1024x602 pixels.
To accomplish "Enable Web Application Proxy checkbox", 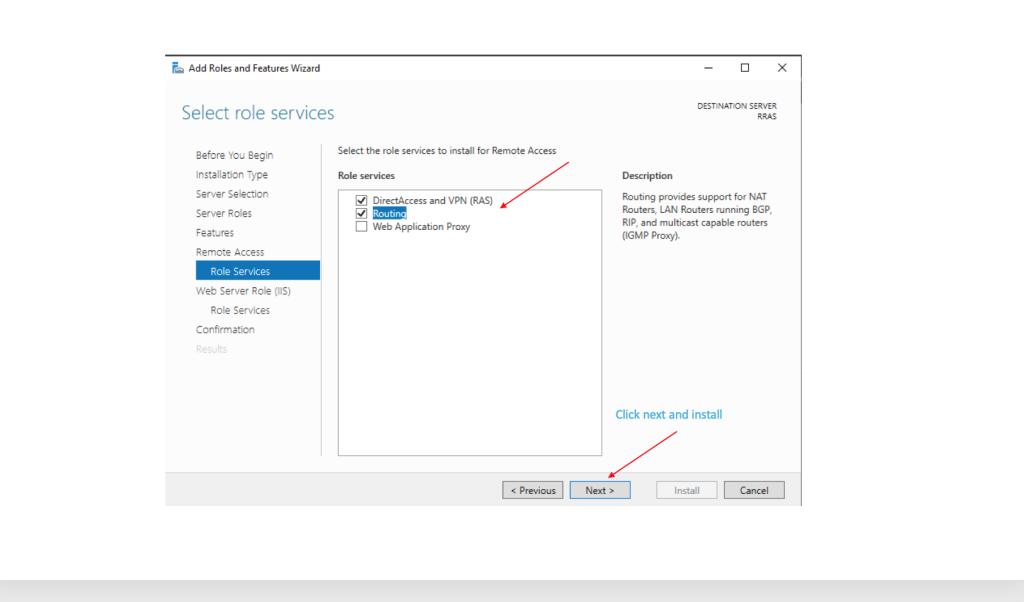I will point(362,227).
